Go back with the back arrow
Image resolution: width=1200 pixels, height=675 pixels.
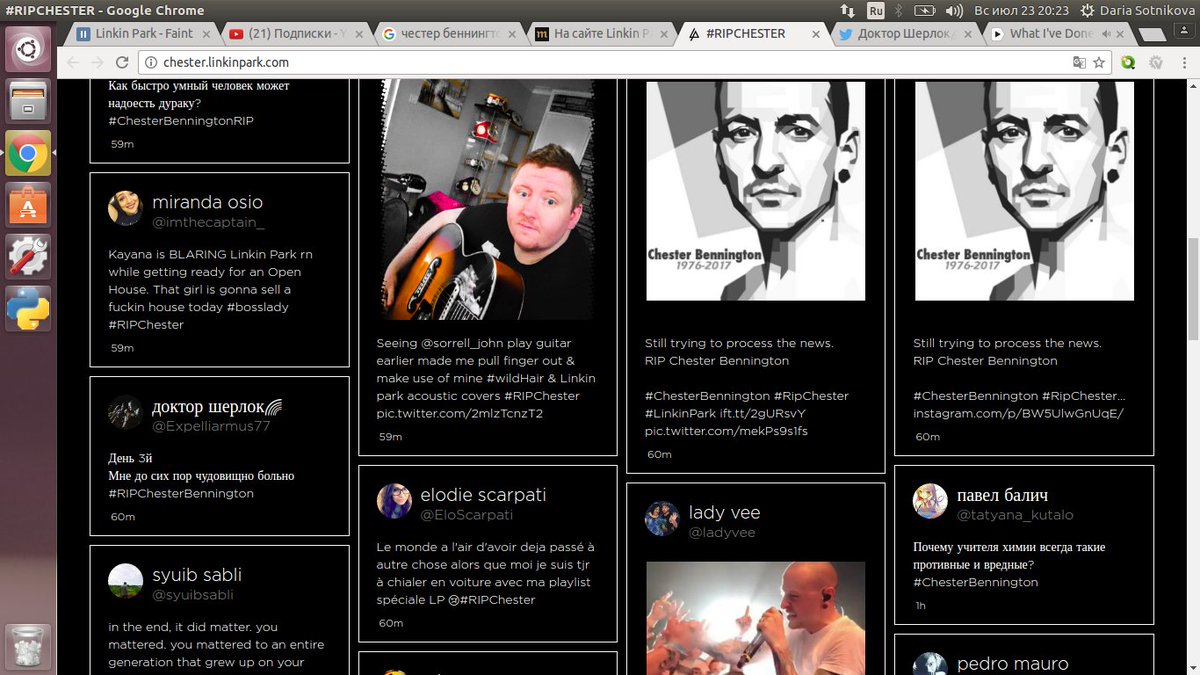[x=73, y=62]
